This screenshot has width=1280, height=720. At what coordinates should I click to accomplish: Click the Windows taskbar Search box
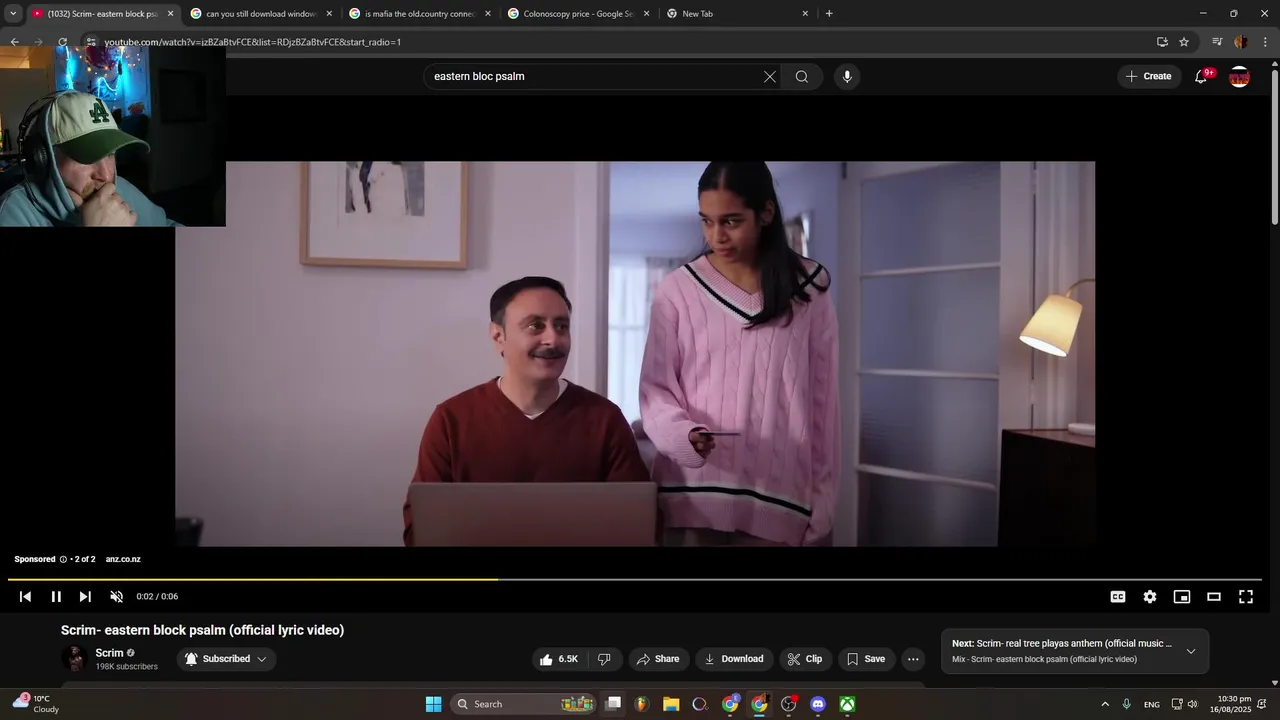523,704
